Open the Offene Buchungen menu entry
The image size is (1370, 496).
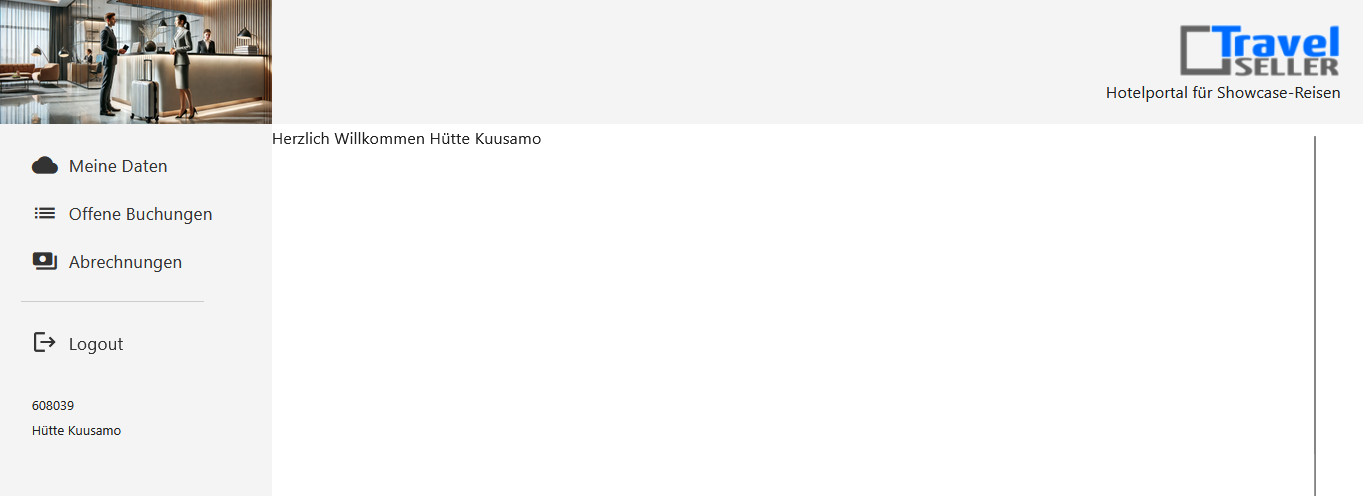pyautogui.click(x=140, y=214)
